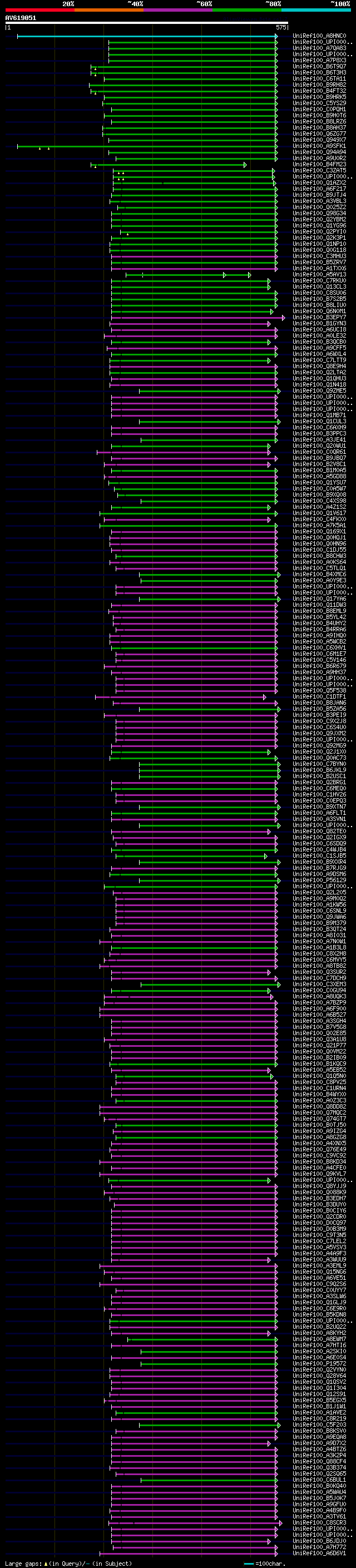Select hit label UniRef100_A9D7X2
This screenshot has height=1568, width=356.
click(x=319, y=1443)
